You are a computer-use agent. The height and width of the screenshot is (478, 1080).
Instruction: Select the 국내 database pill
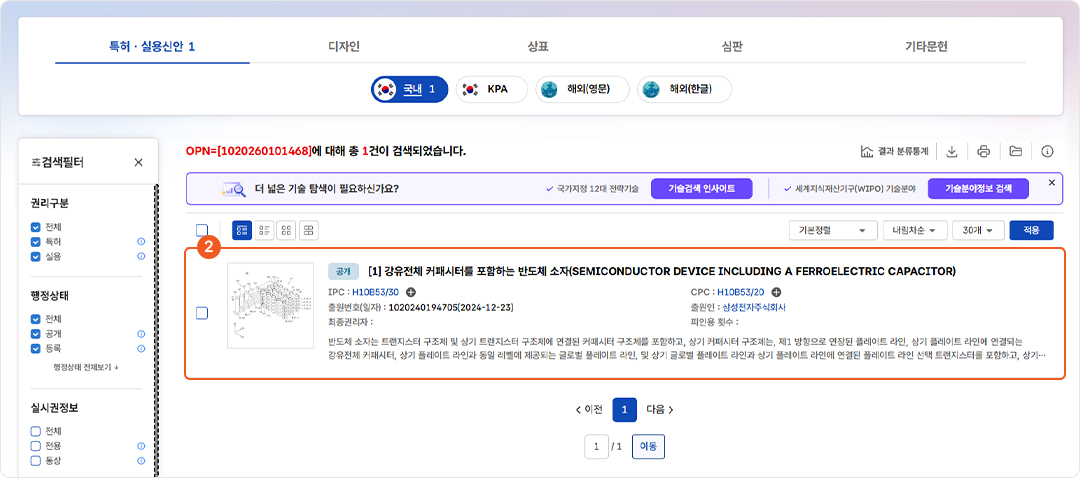pyautogui.click(x=410, y=90)
